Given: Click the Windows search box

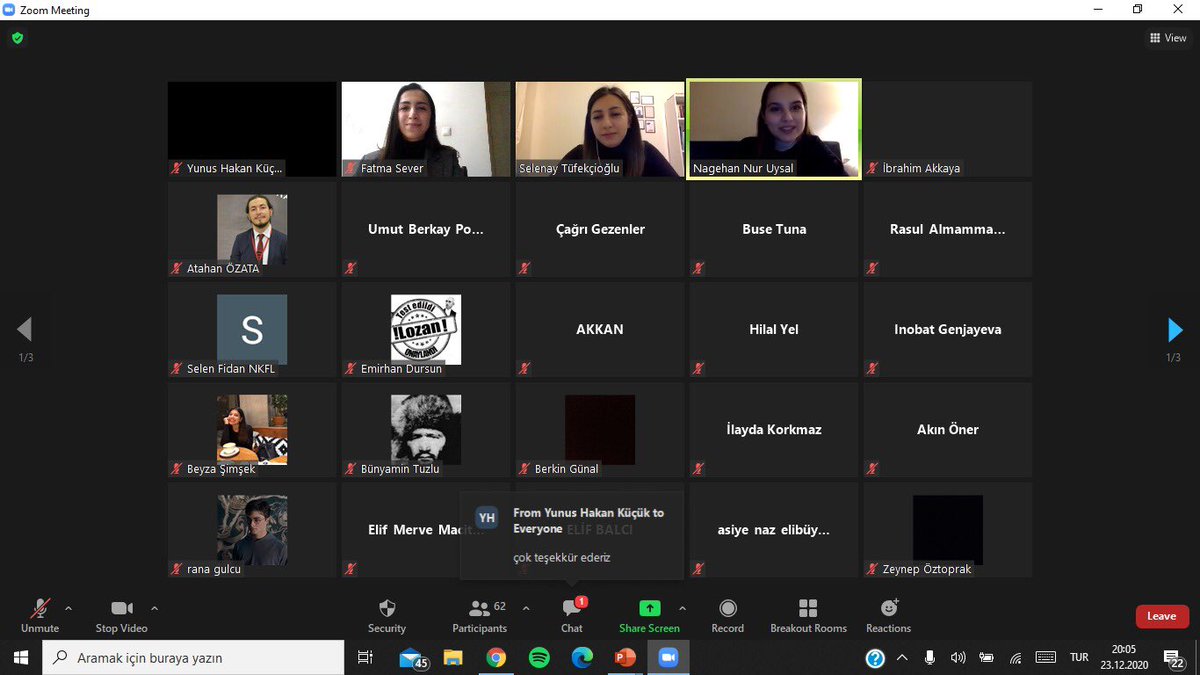Looking at the screenshot, I should tap(193, 658).
